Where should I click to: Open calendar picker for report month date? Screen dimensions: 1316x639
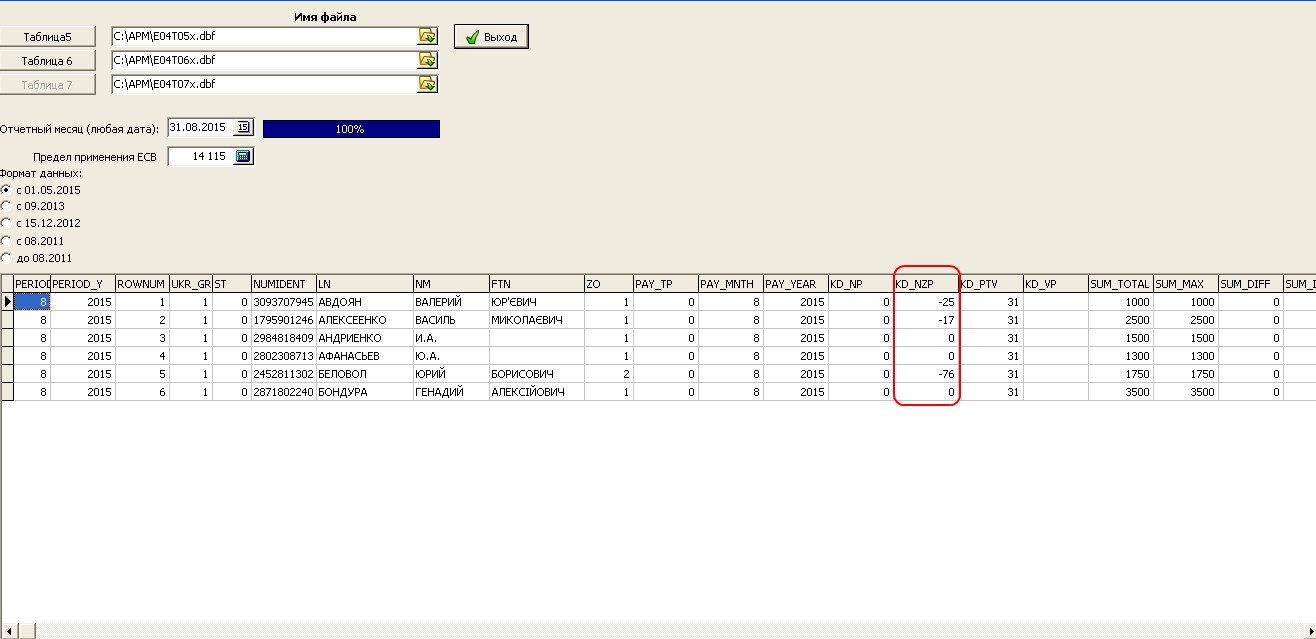243,128
